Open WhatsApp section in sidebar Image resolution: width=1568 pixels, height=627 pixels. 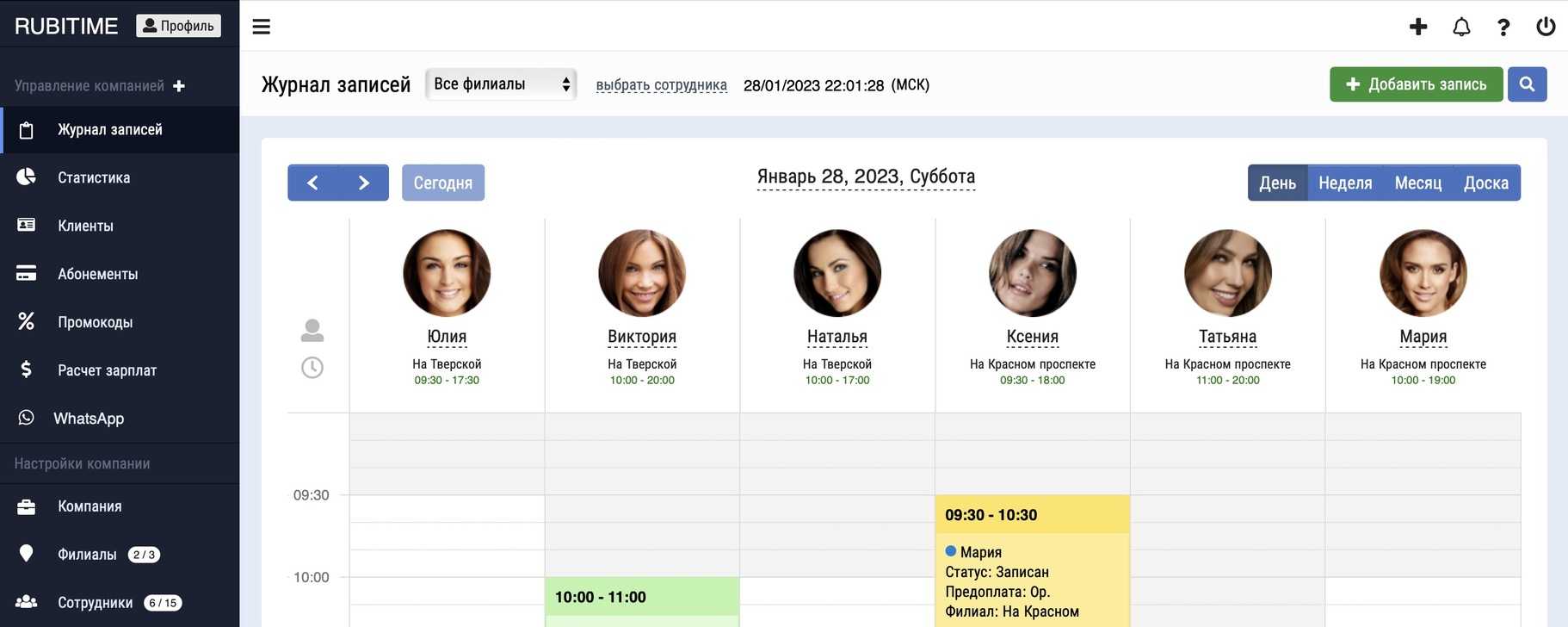pos(89,419)
